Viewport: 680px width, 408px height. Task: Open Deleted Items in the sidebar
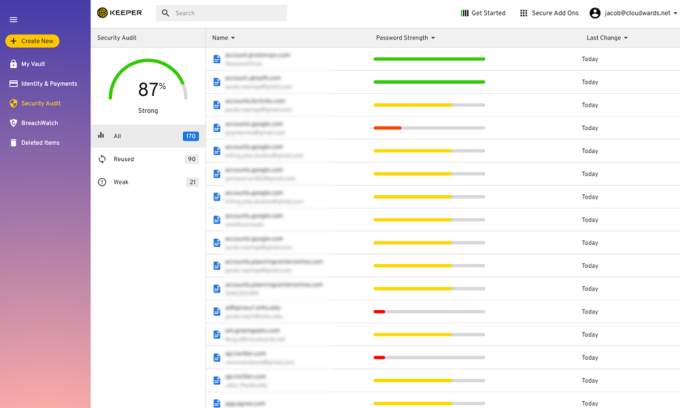(40, 142)
